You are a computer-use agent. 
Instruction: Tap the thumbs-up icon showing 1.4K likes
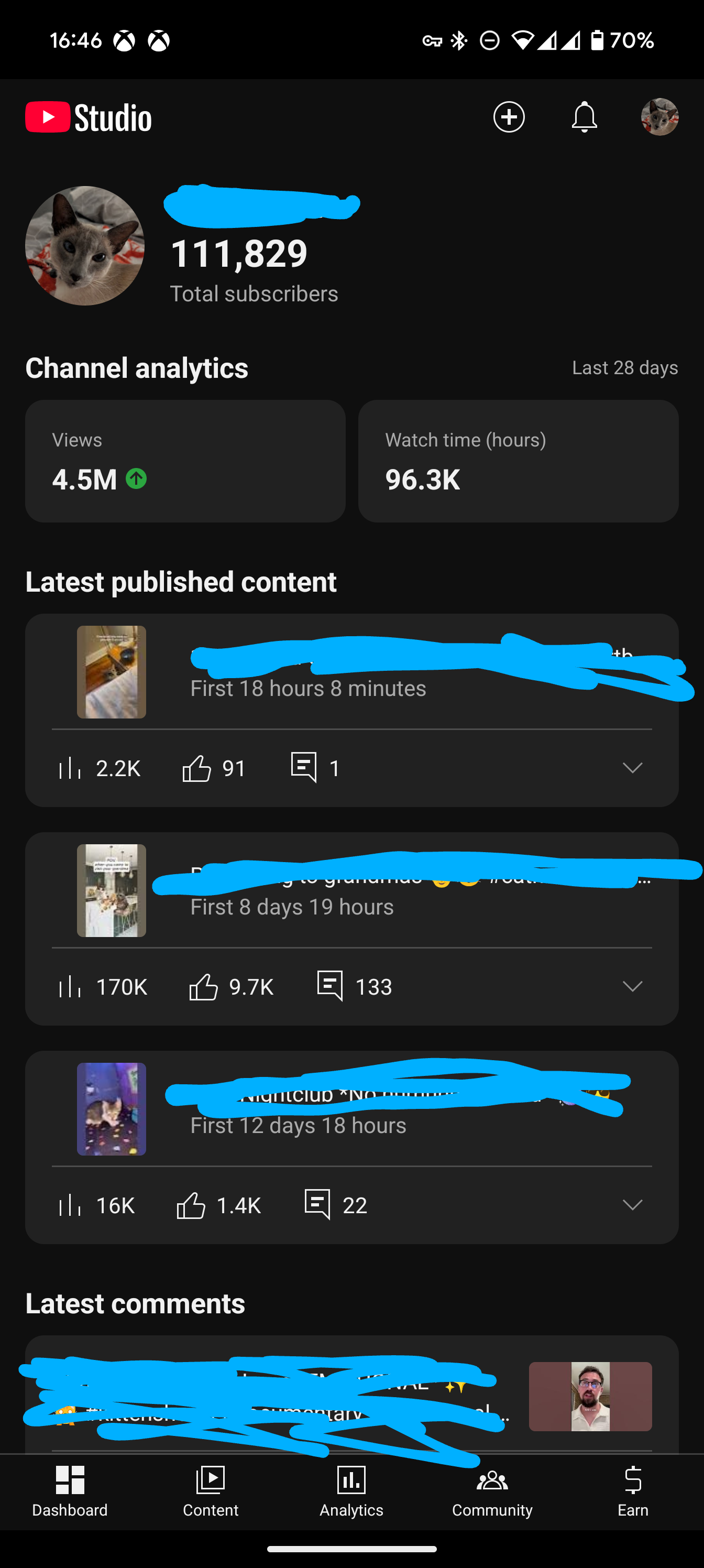point(191,1205)
